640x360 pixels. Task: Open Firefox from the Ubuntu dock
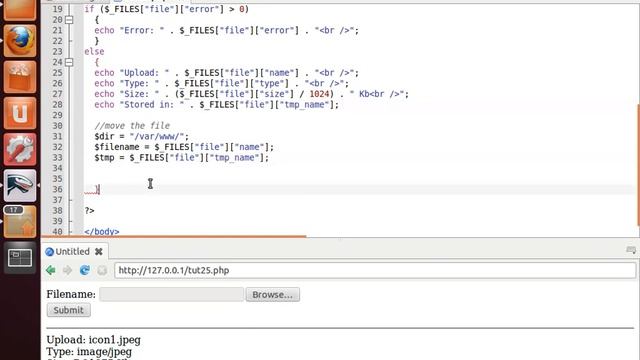(x=20, y=41)
